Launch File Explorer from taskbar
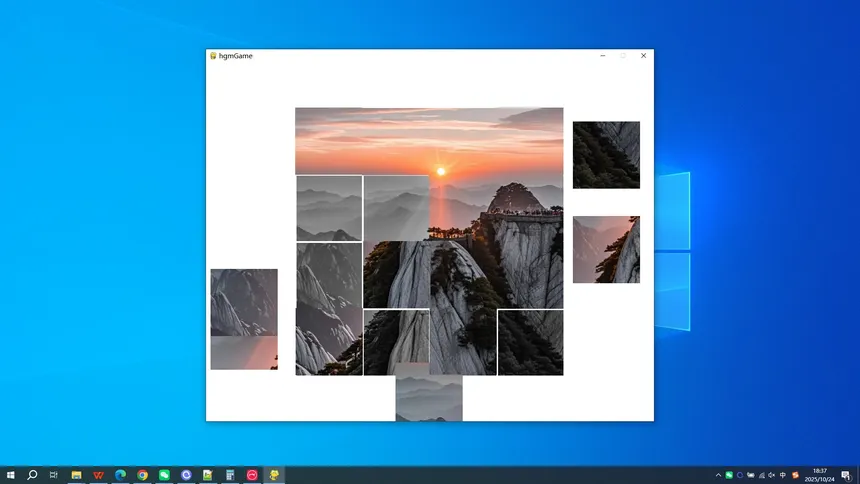 tap(76, 475)
